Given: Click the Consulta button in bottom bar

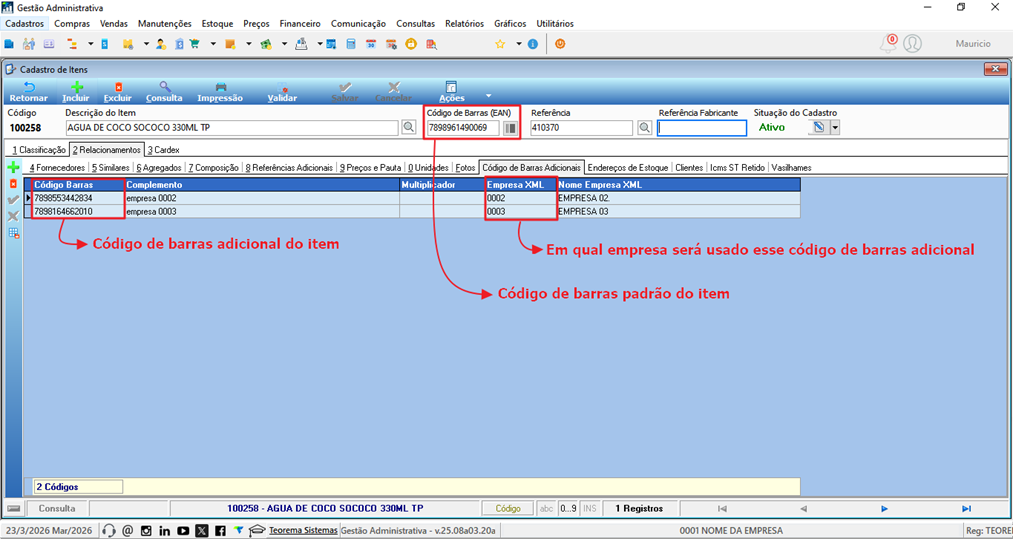Looking at the screenshot, I should (x=57, y=509).
